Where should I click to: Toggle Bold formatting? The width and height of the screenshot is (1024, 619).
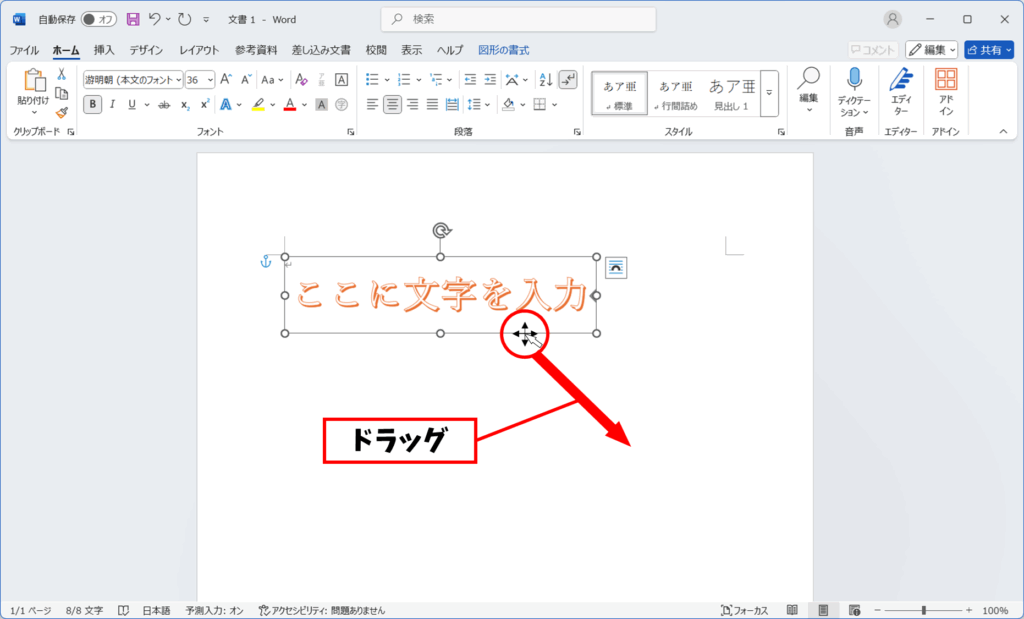click(x=93, y=104)
